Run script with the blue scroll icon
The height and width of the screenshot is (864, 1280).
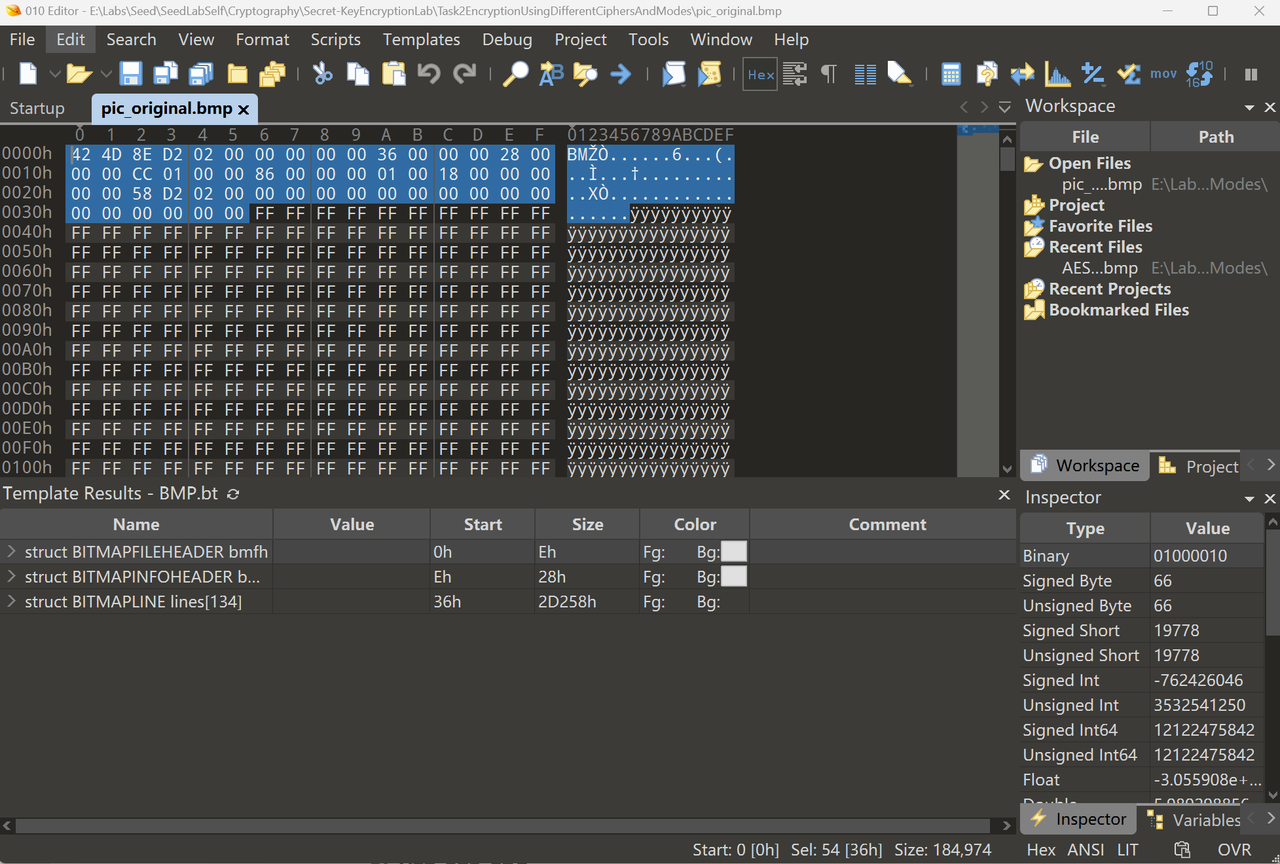tap(674, 74)
